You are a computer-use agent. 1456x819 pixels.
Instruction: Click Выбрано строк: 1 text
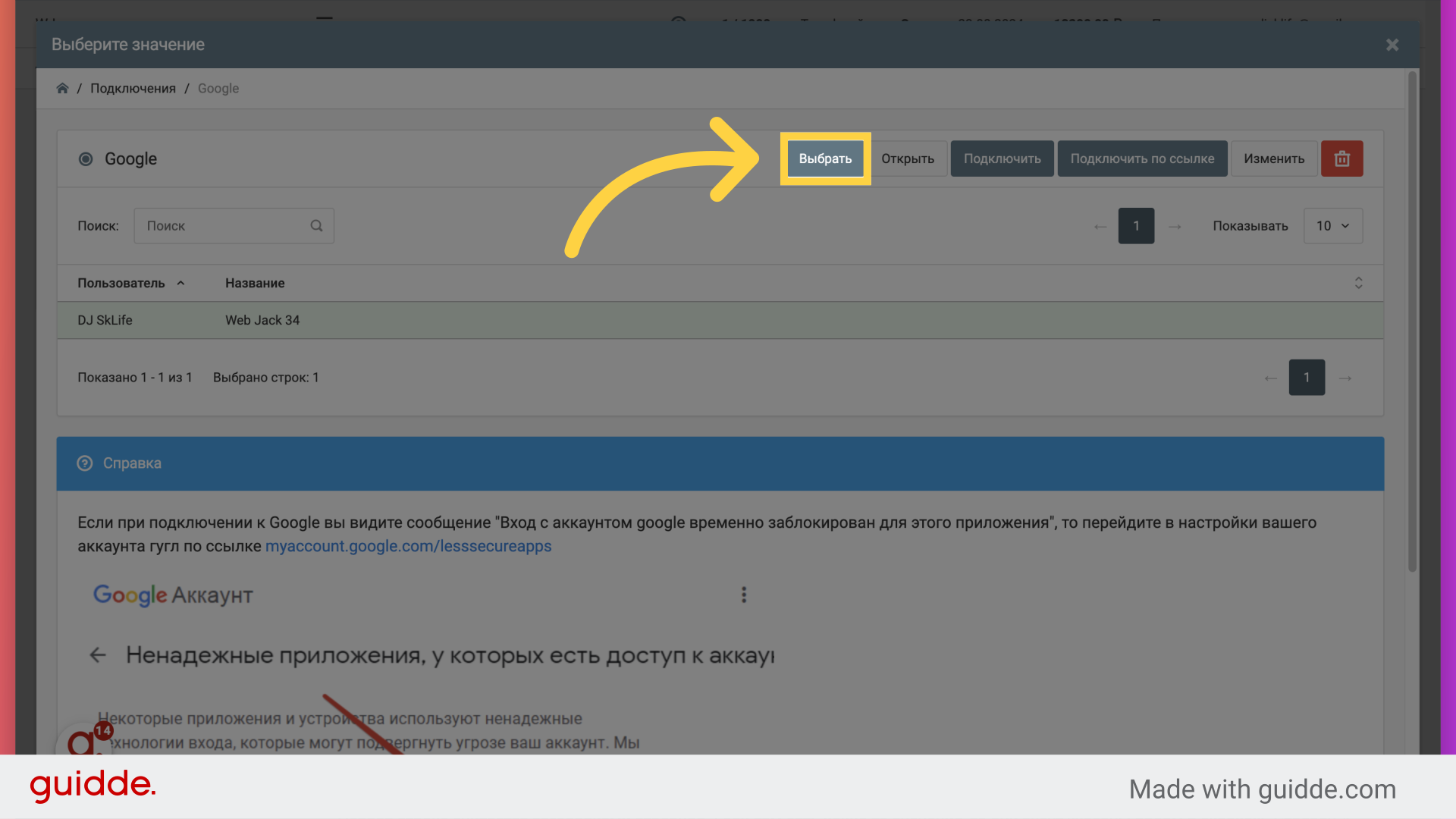coord(265,377)
